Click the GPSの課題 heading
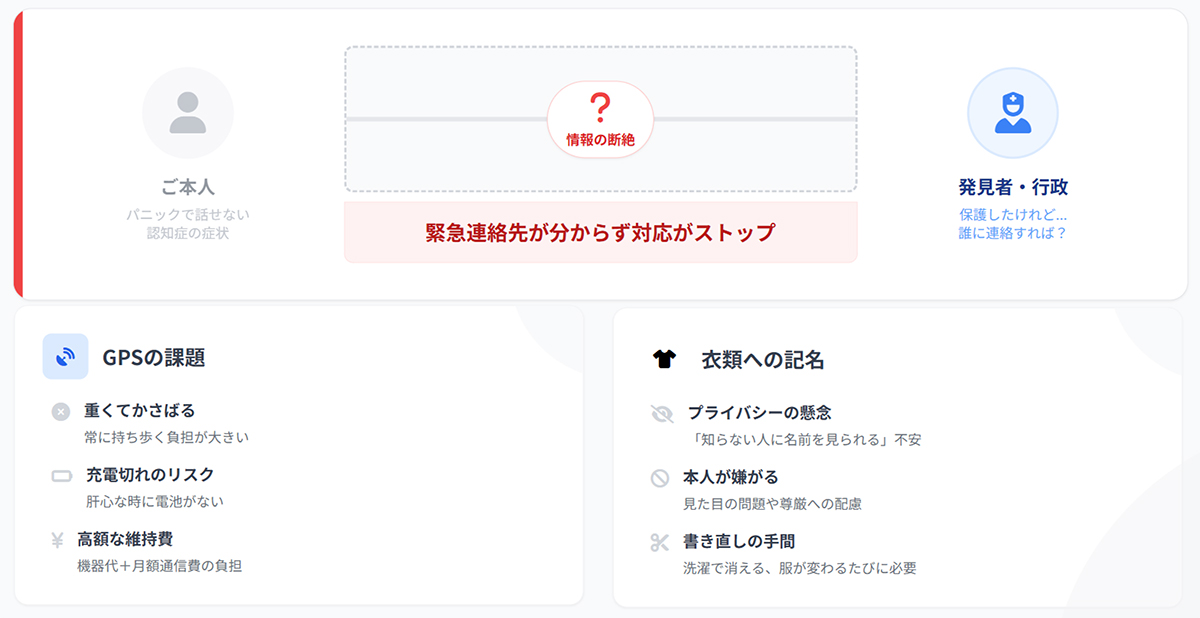Viewport: 1200px width, 618px height. tap(154, 357)
